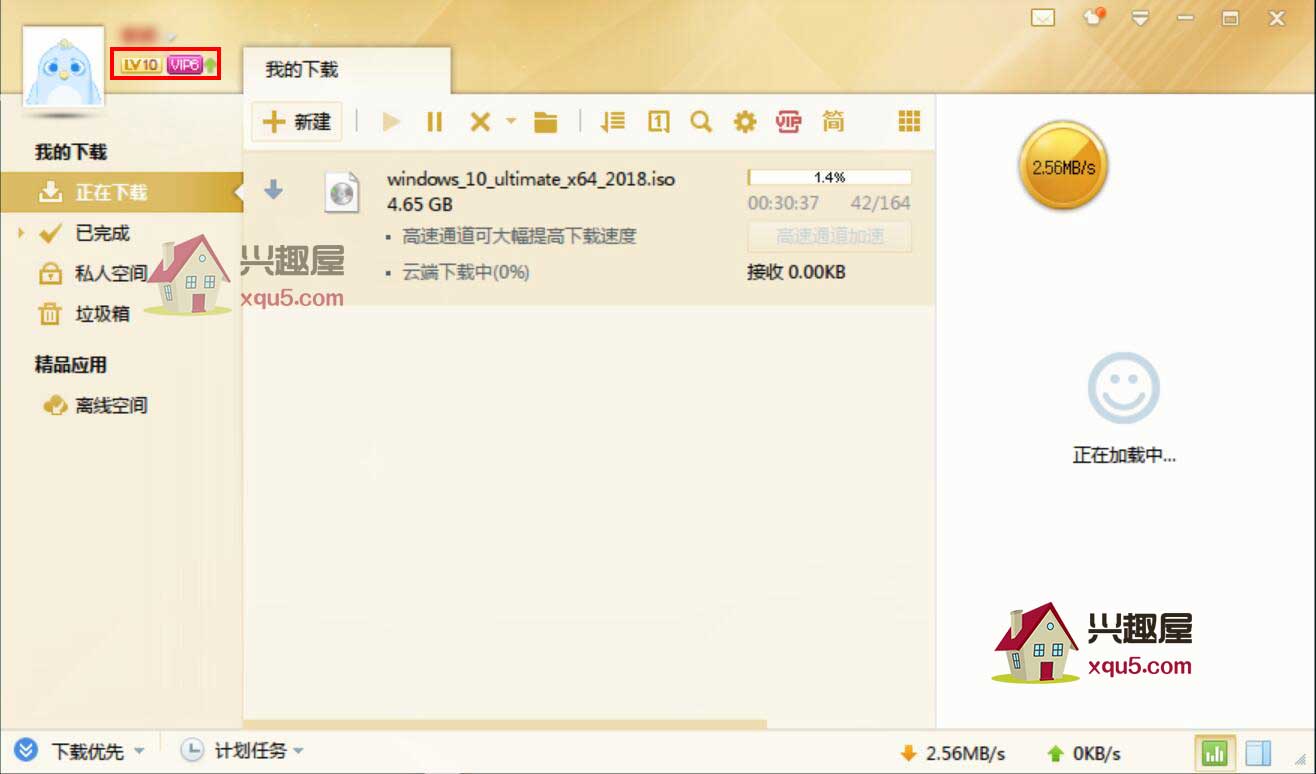Click the 新建 new task button
Screen dimensions: 1316x774
[x=296, y=122]
